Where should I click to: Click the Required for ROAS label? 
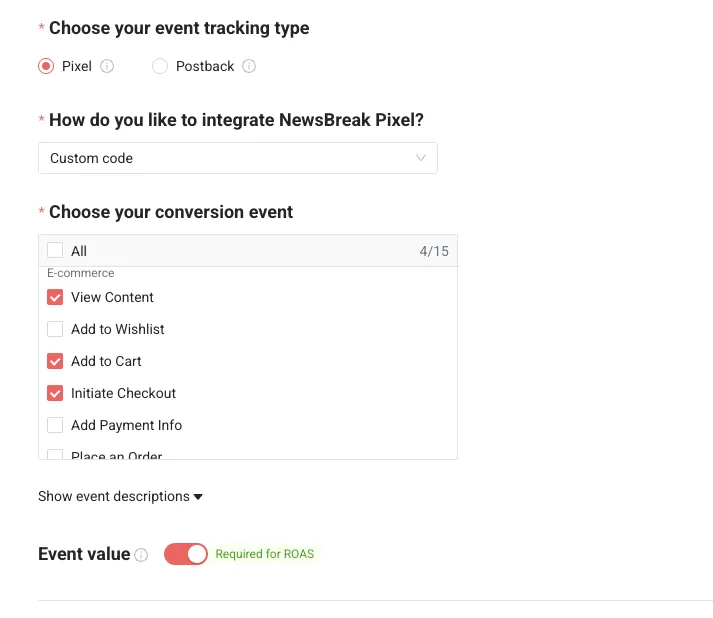(265, 554)
